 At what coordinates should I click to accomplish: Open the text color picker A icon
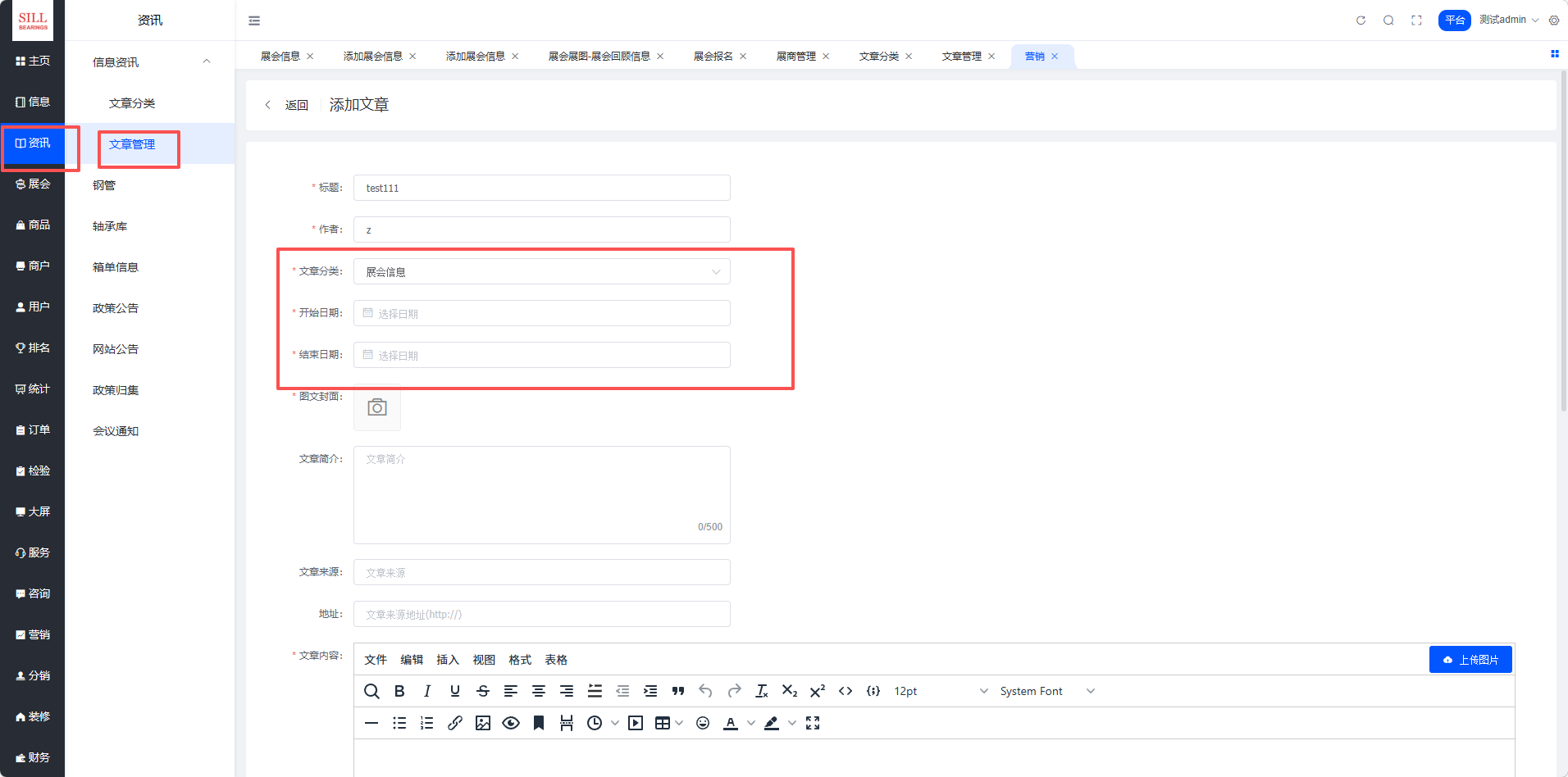pos(731,723)
